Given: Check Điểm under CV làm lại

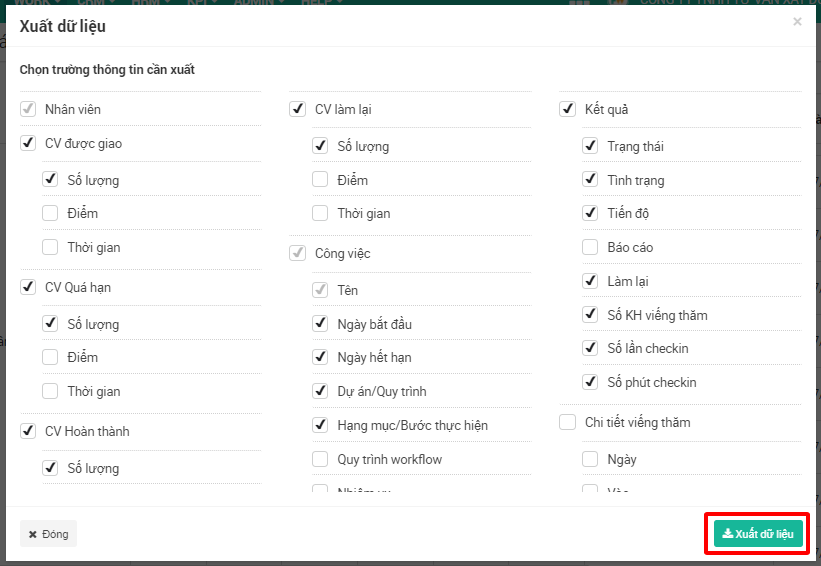Looking at the screenshot, I should coord(320,180).
